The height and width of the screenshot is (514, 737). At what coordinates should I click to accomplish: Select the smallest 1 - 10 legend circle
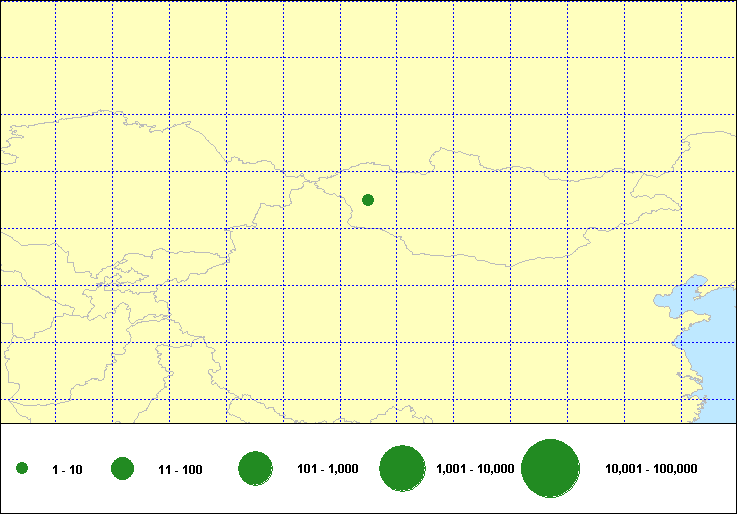pyautogui.click(x=22, y=469)
